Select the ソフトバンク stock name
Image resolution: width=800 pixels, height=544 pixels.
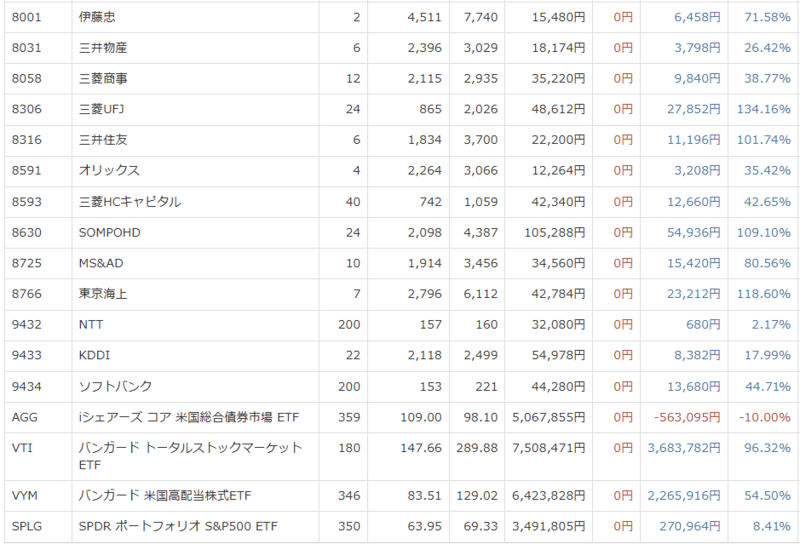point(115,387)
